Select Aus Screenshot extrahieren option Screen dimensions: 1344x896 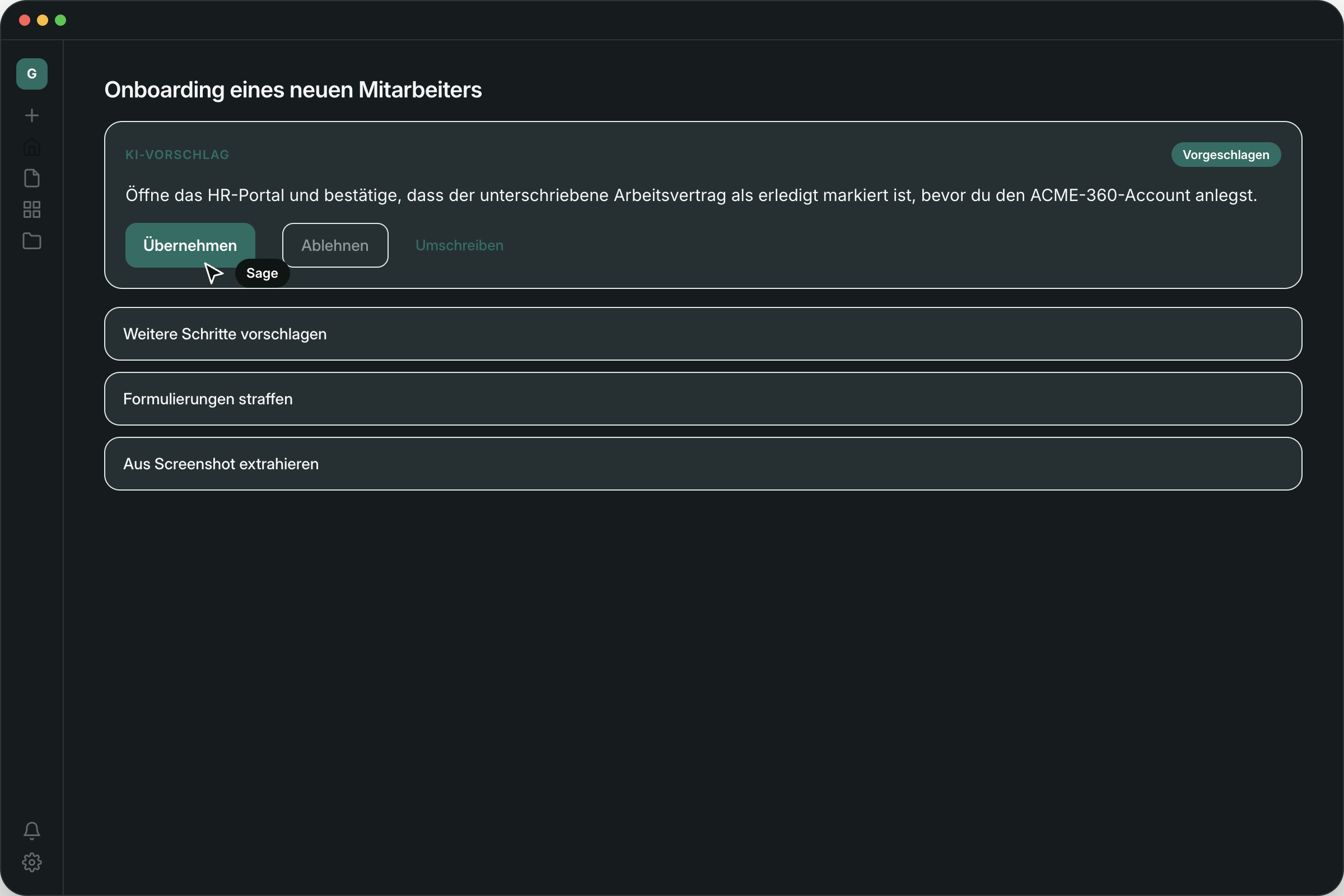pos(703,464)
